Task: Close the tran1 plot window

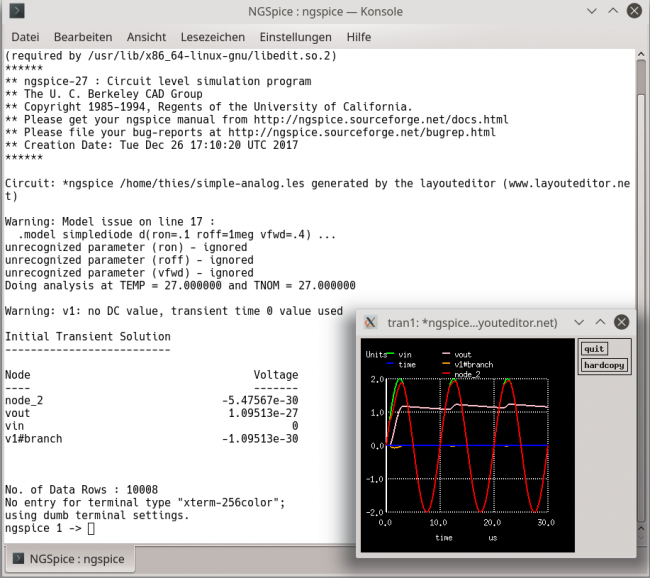Action: click(621, 322)
